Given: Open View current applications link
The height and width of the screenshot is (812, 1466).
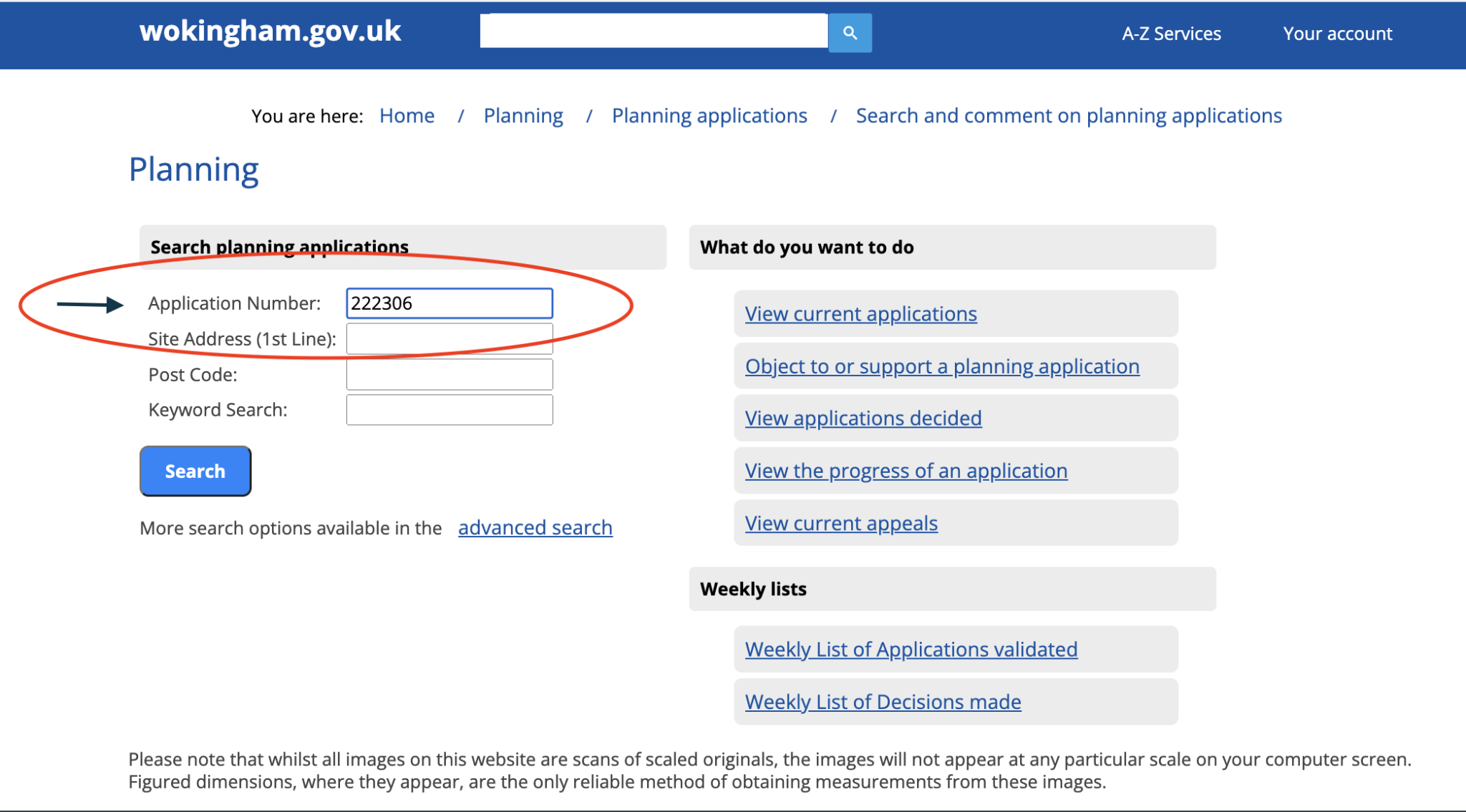Looking at the screenshot, I should coord(860,314).
